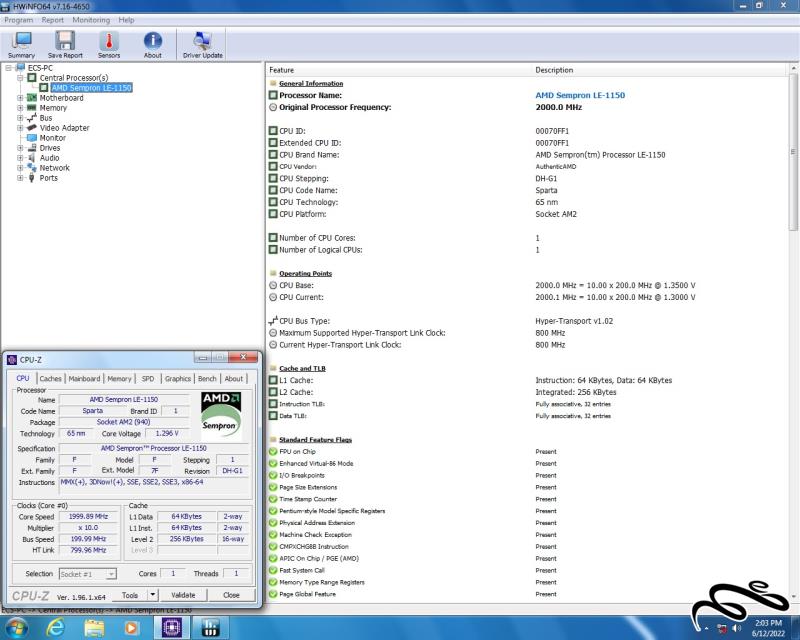Click the CPU-Z title bar icon
Screen dimensions: 800x640
tap(12, 360)
